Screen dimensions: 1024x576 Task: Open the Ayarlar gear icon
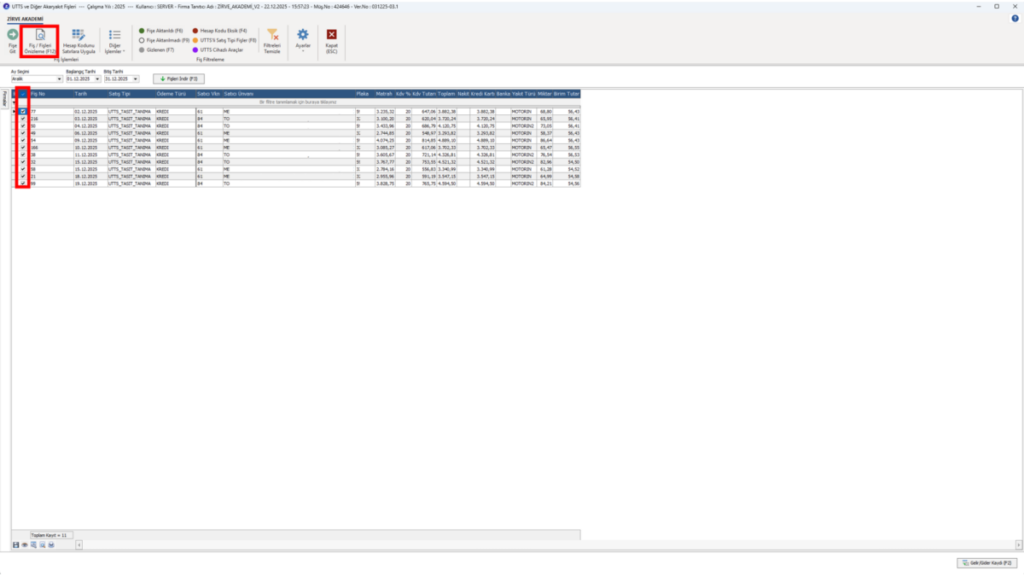click(x=302, y=35)
